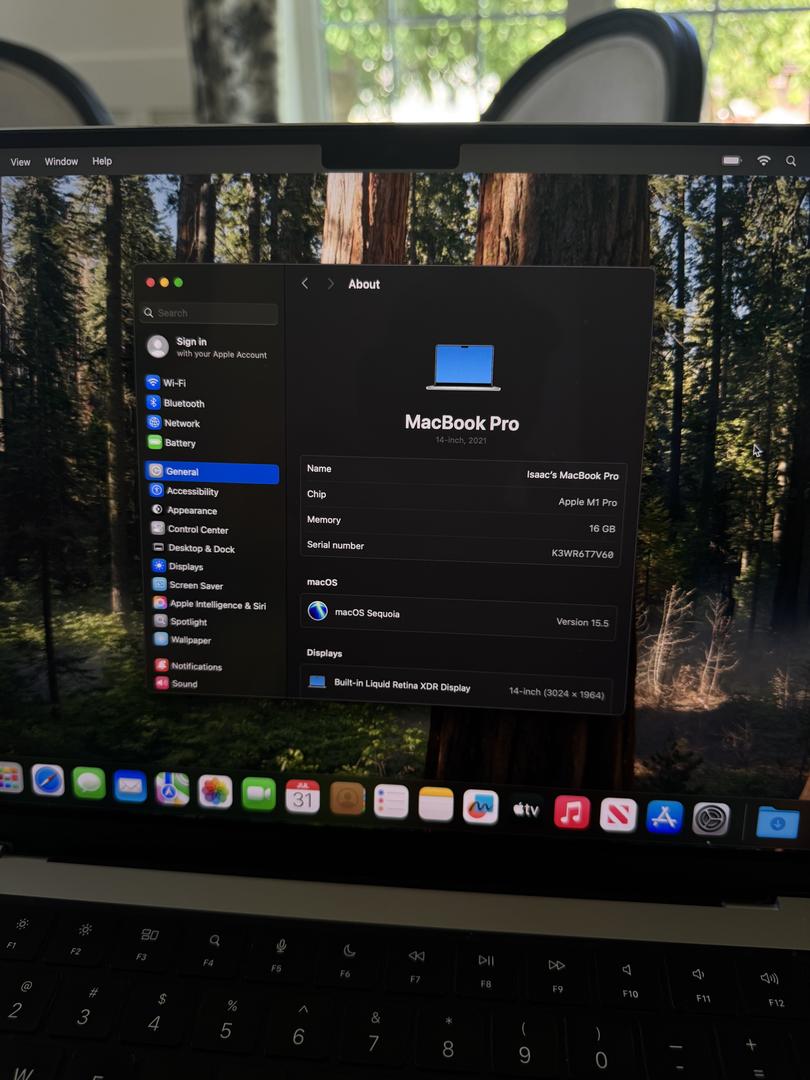Open the View menu
Screen dimensions: 810x1080
point(21,162)
